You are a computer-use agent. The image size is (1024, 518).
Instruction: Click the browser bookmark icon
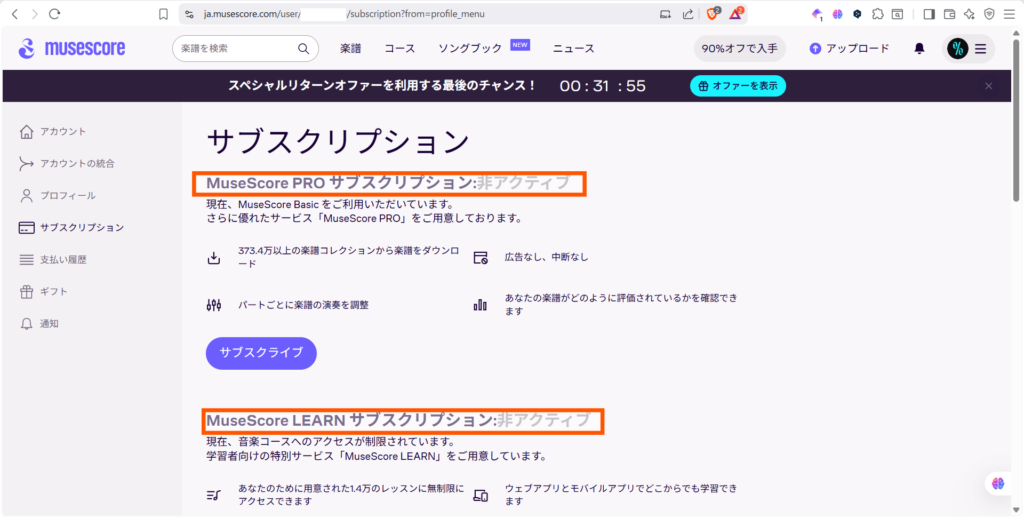click(x=163, y=14)
